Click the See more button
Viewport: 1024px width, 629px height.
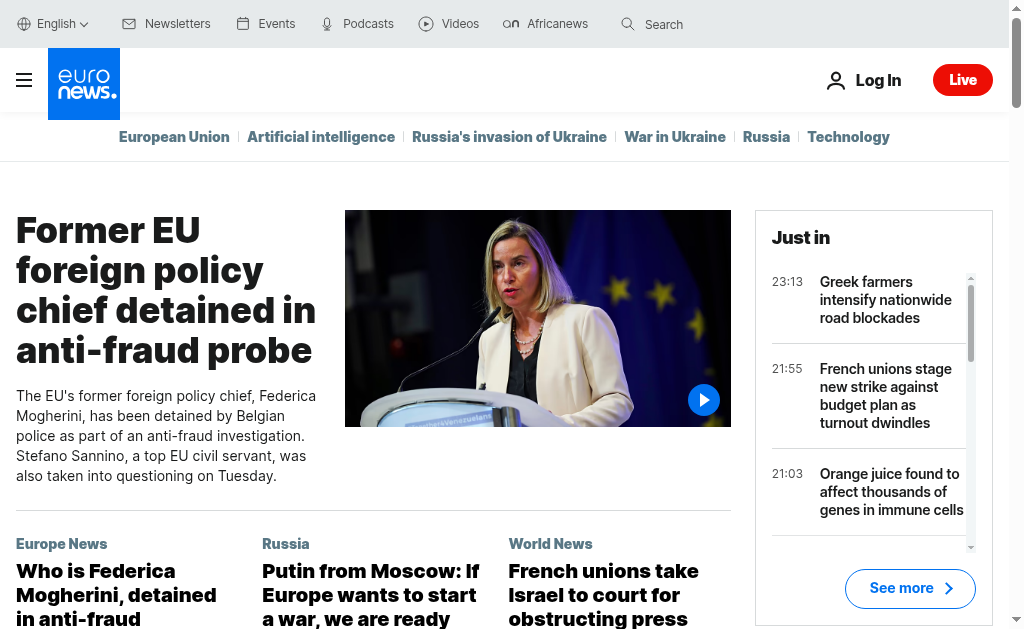click(x=909, y=588)
